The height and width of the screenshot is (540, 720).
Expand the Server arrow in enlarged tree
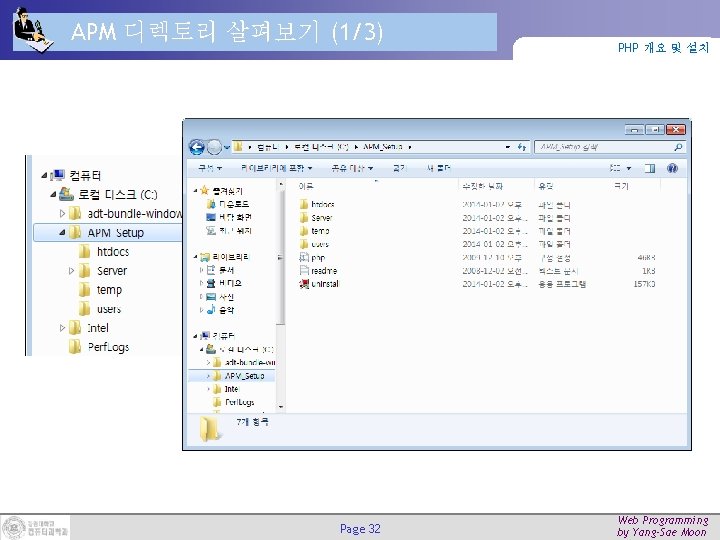pos(71,271)
